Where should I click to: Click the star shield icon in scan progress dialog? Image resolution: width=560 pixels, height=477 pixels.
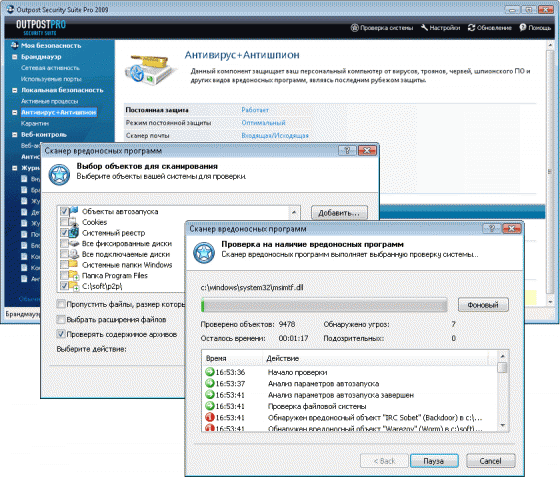click(204, 253)
